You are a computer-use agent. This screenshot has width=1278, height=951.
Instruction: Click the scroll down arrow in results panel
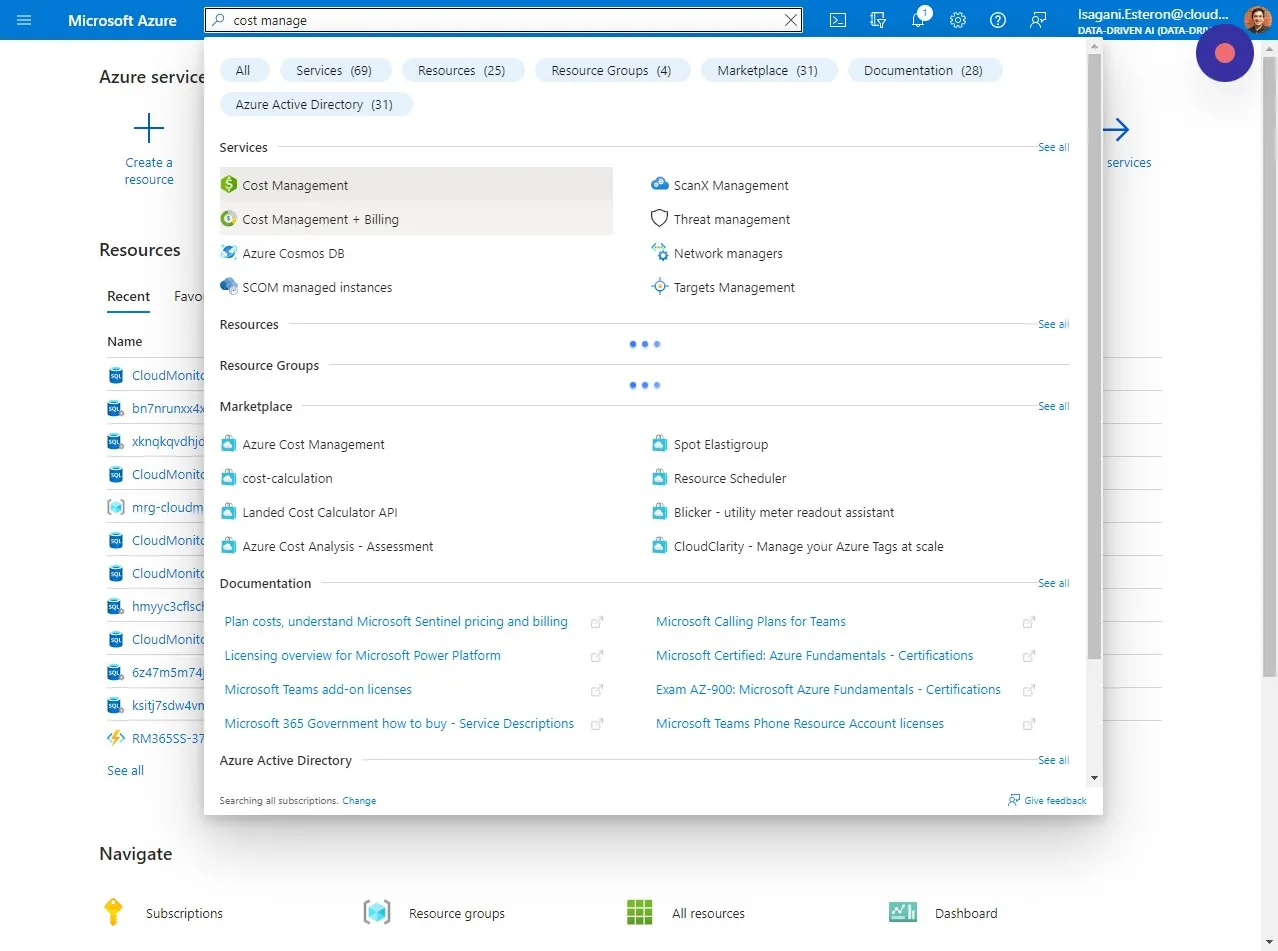pos(1094,777)
